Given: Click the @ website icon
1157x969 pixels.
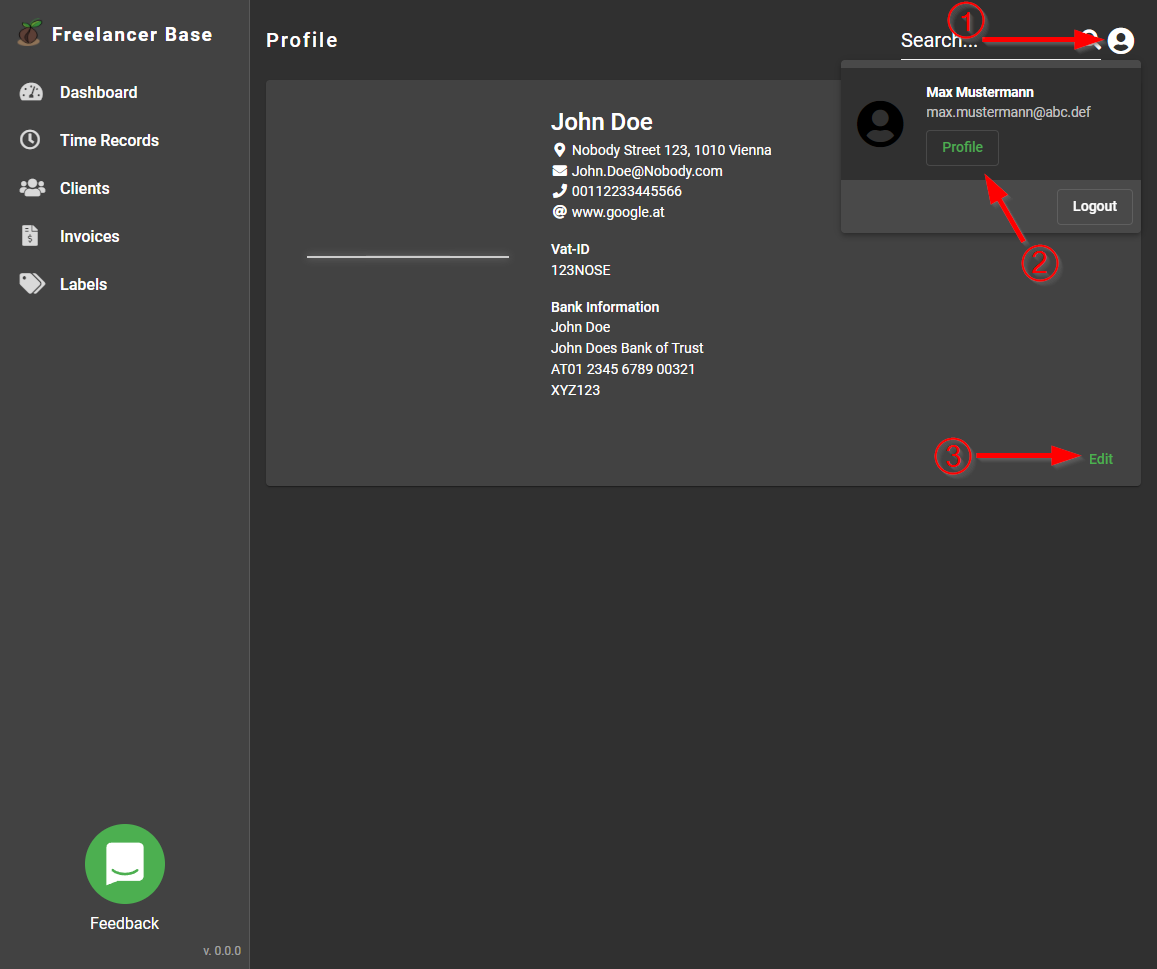Looking at the screenshot, I should pos(559,212).
